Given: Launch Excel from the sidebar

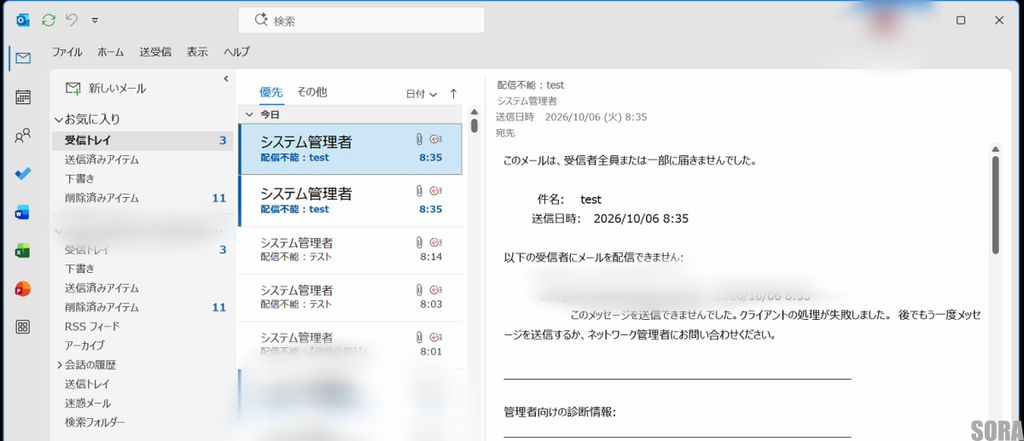Looking at the screenshot, I should click(x=23, y=250).
